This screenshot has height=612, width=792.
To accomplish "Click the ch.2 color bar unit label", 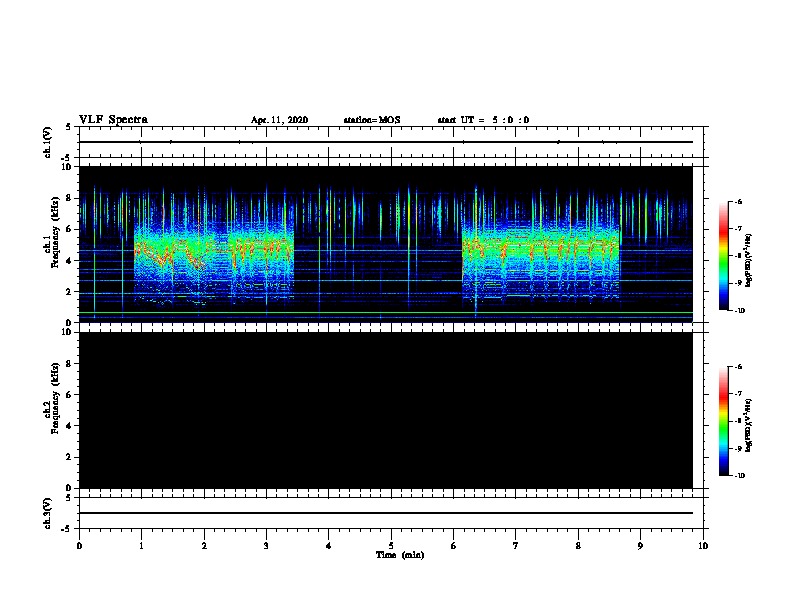I will [749, 426].
